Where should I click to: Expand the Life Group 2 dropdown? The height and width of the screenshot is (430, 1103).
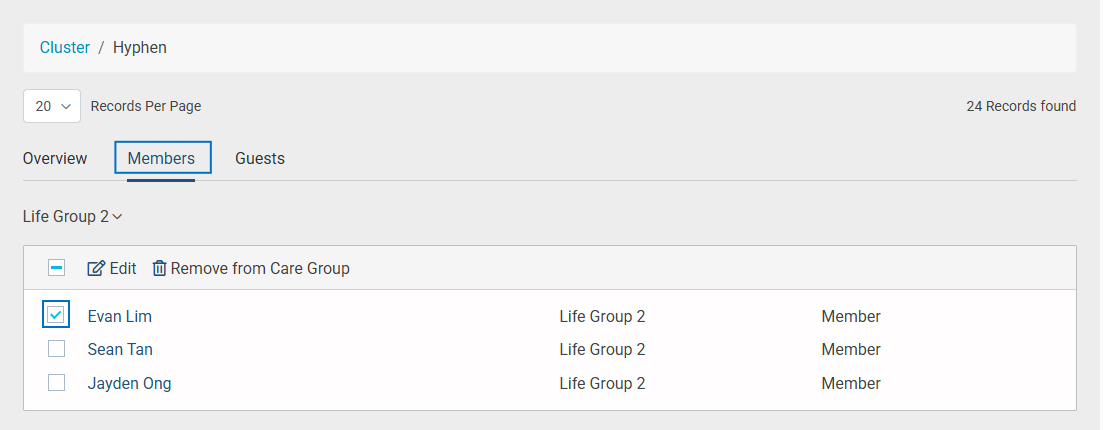72,216
